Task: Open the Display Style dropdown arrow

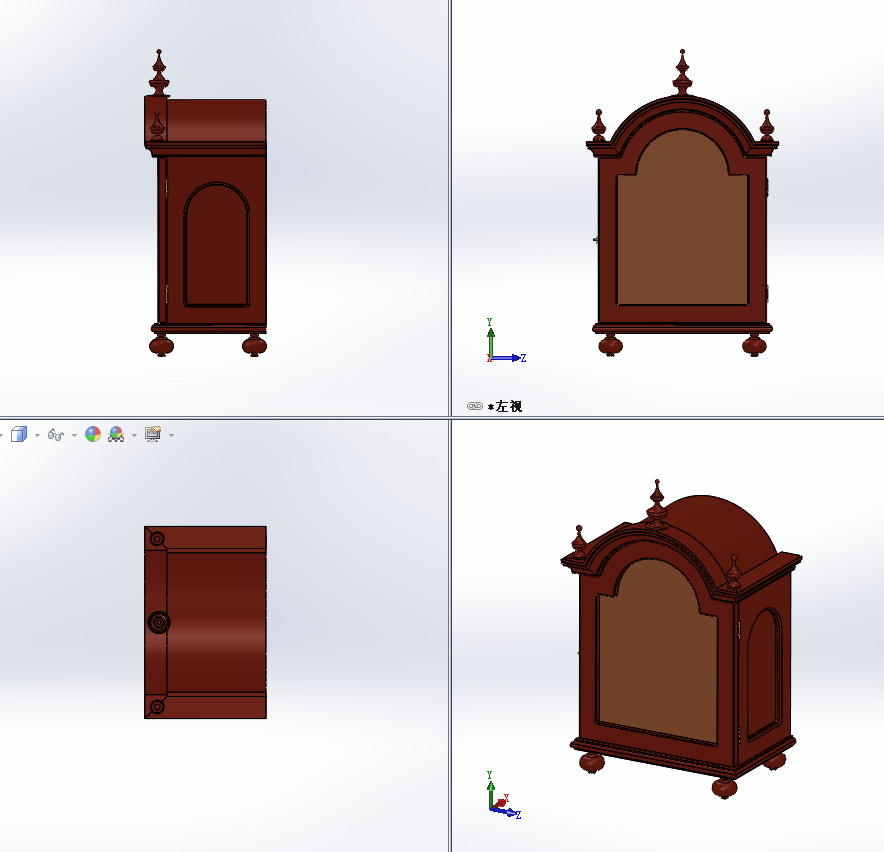Action: click(x=37, y=435)
